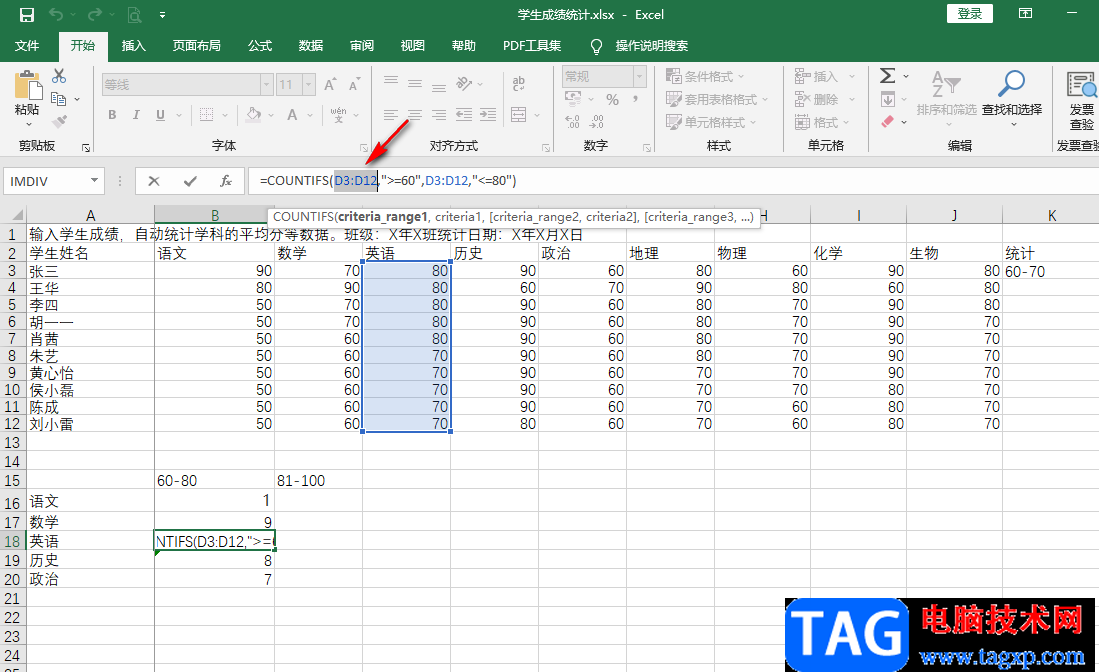Click the Enter checkmark formula button
The height and width of the screenshot is (672, 1099).
pos(190,181)
